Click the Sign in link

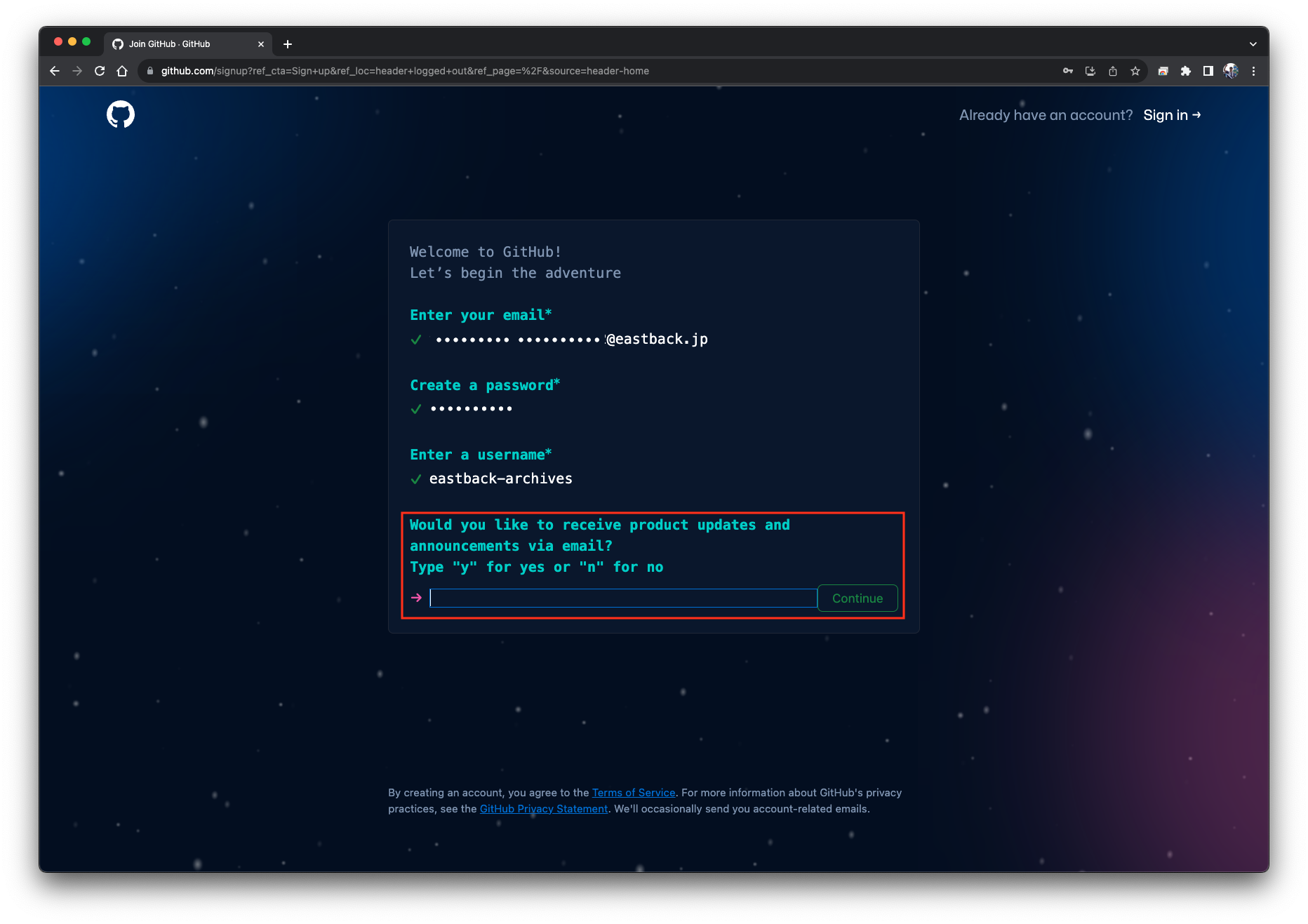click(1172, 115)
